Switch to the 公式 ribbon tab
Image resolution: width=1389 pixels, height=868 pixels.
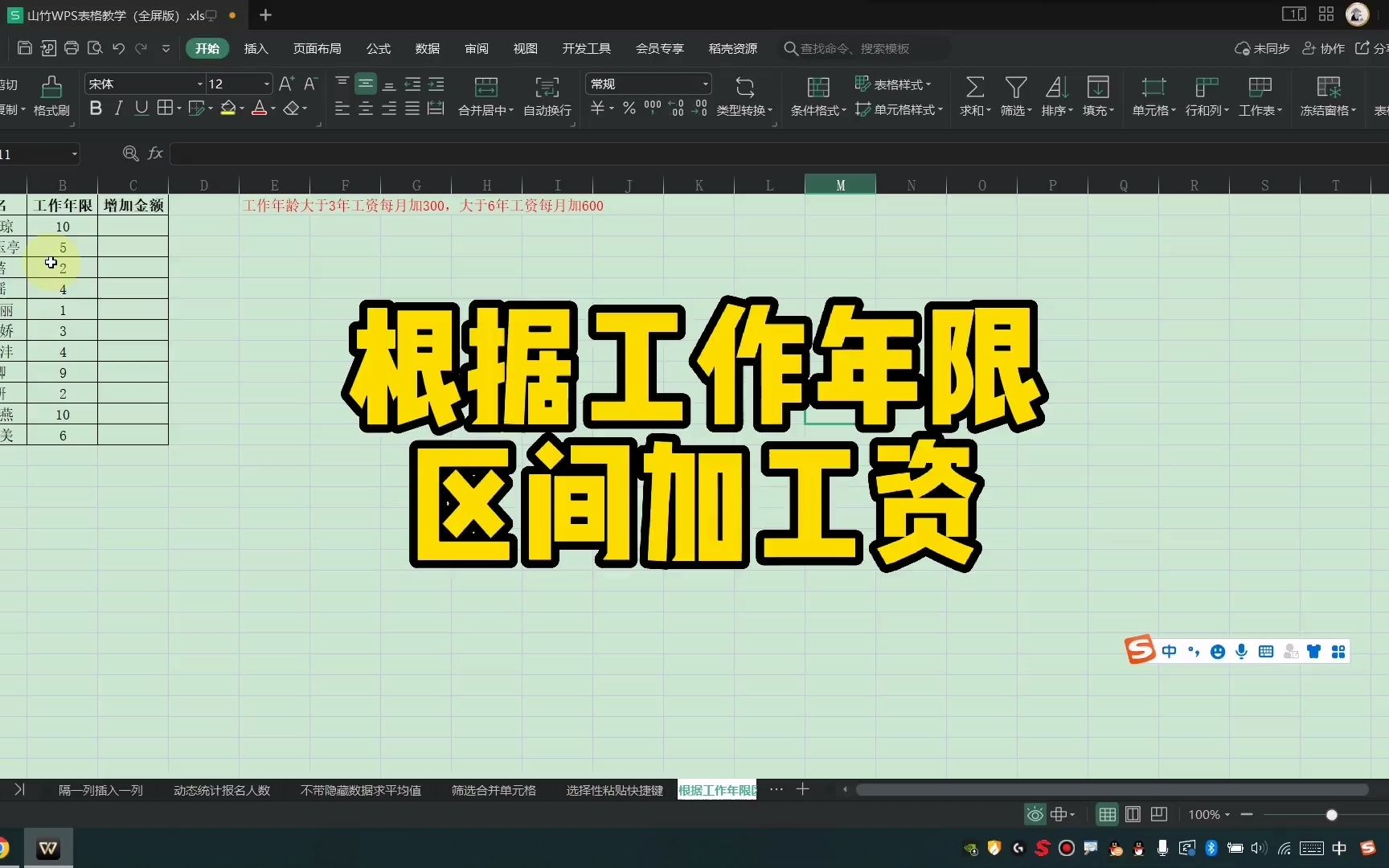pos(378,48)
